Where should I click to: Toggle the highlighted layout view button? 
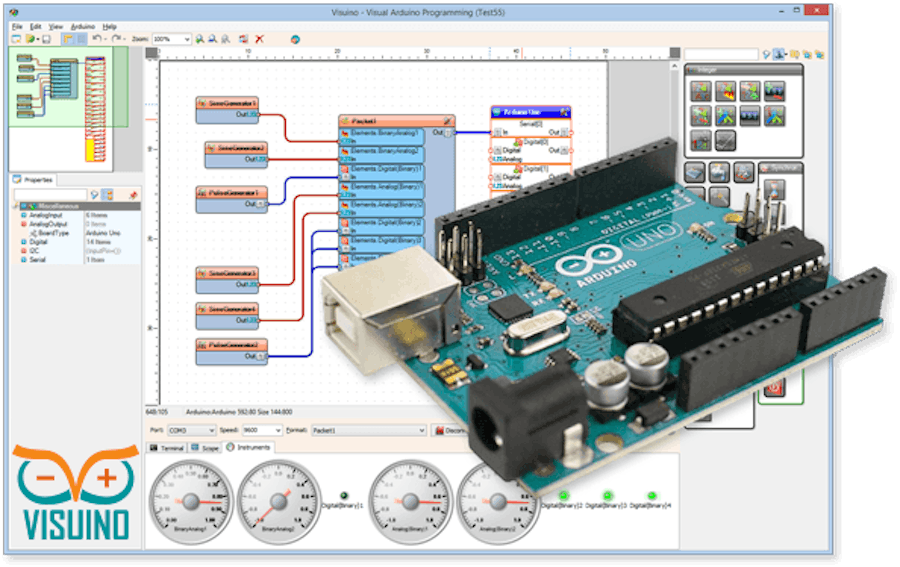67,39
